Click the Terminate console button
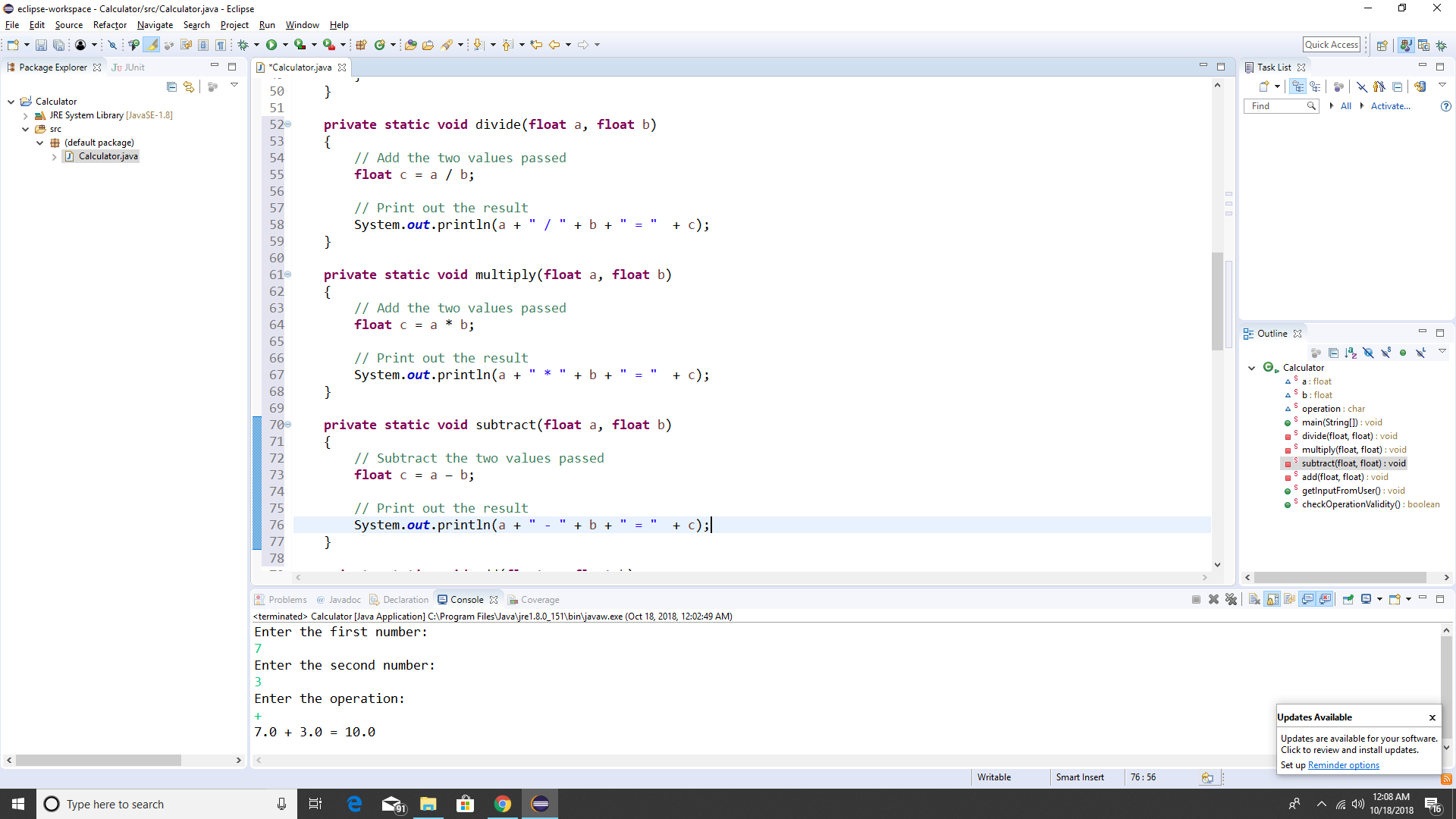 [1196, 598]
